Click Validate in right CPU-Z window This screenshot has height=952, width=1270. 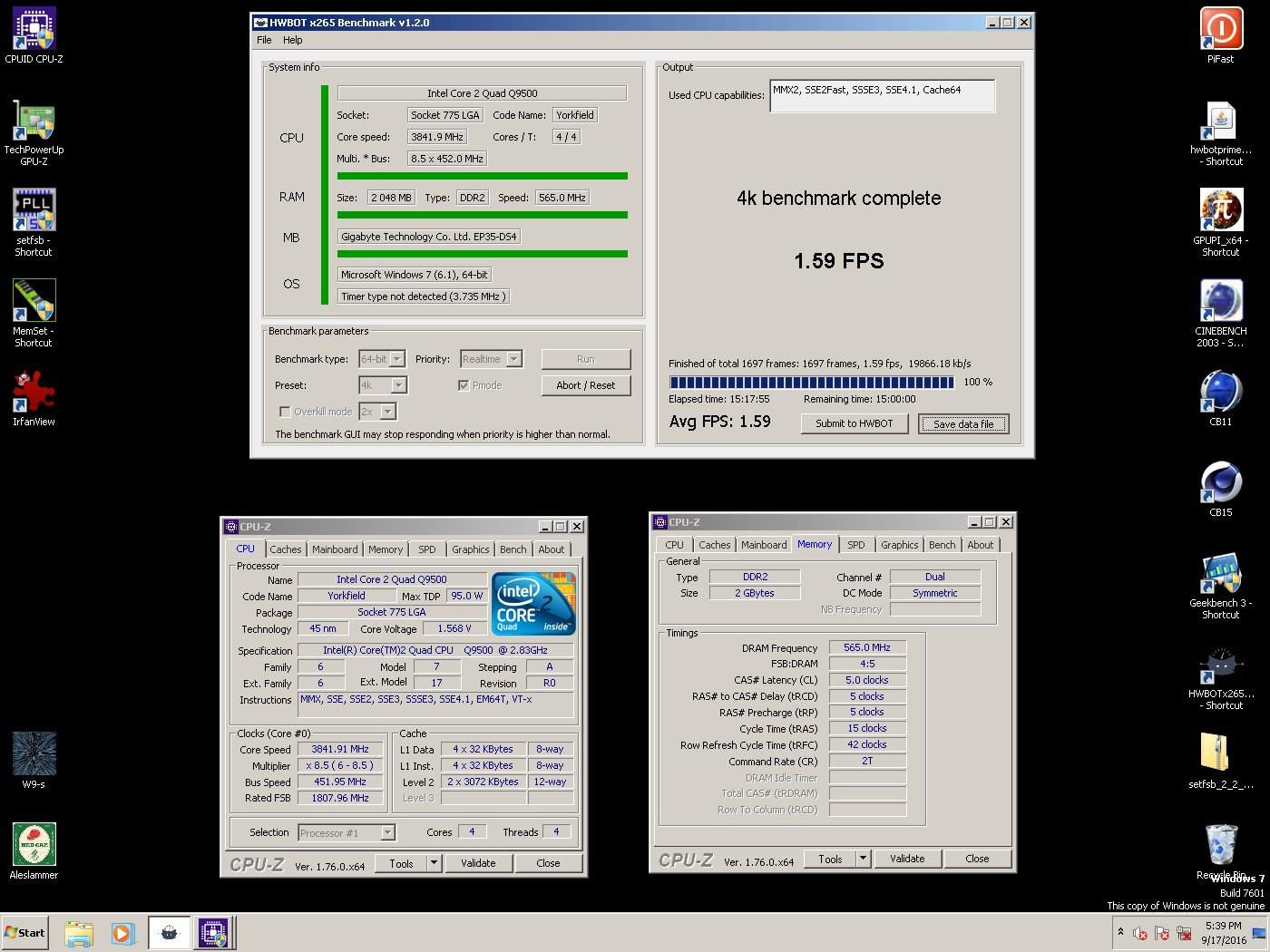coord(907,859)
